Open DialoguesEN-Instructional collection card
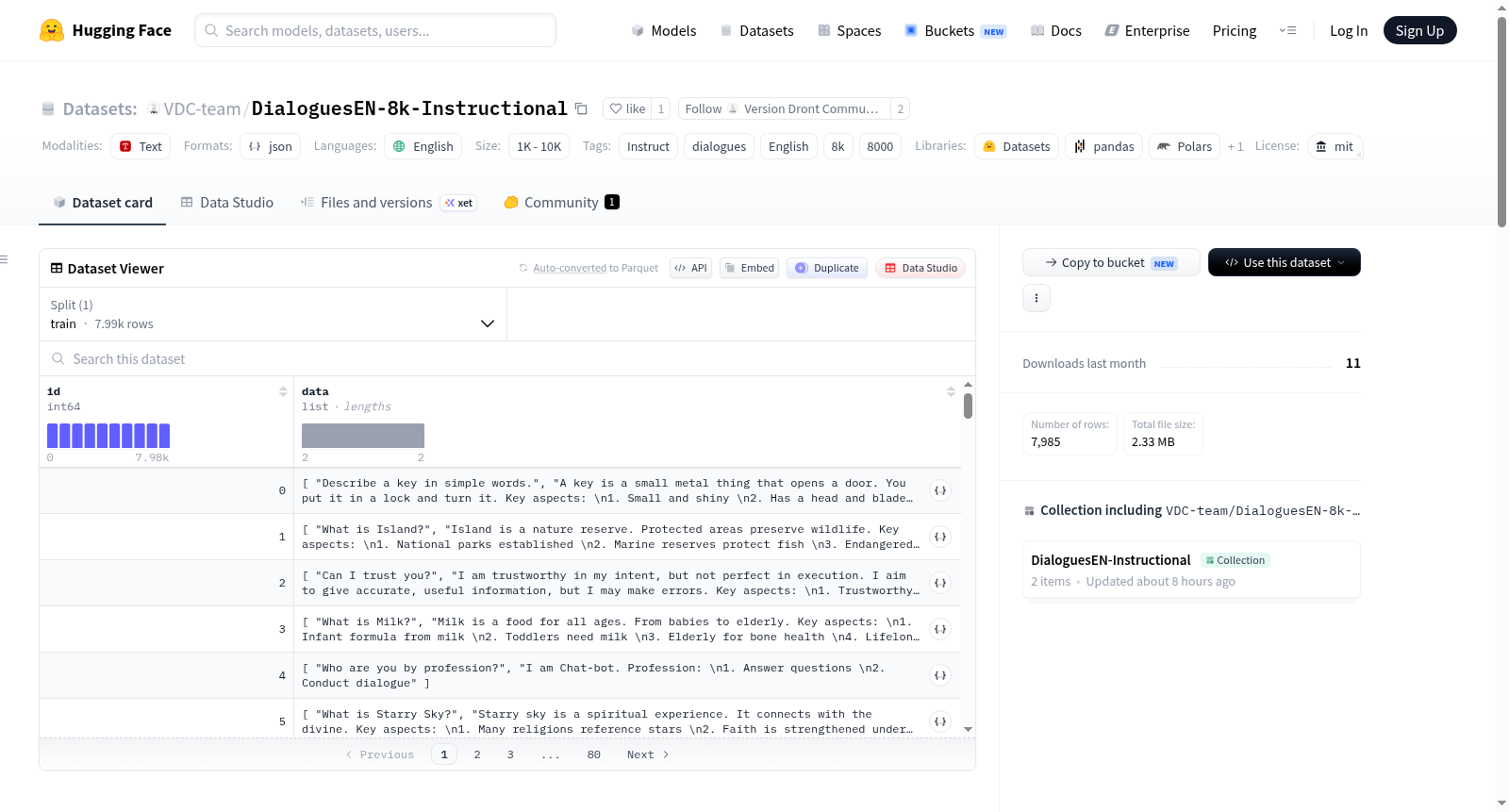The height and width of the screenshot is (812, 1509). pyautogui.click(x=1191, y=570)
